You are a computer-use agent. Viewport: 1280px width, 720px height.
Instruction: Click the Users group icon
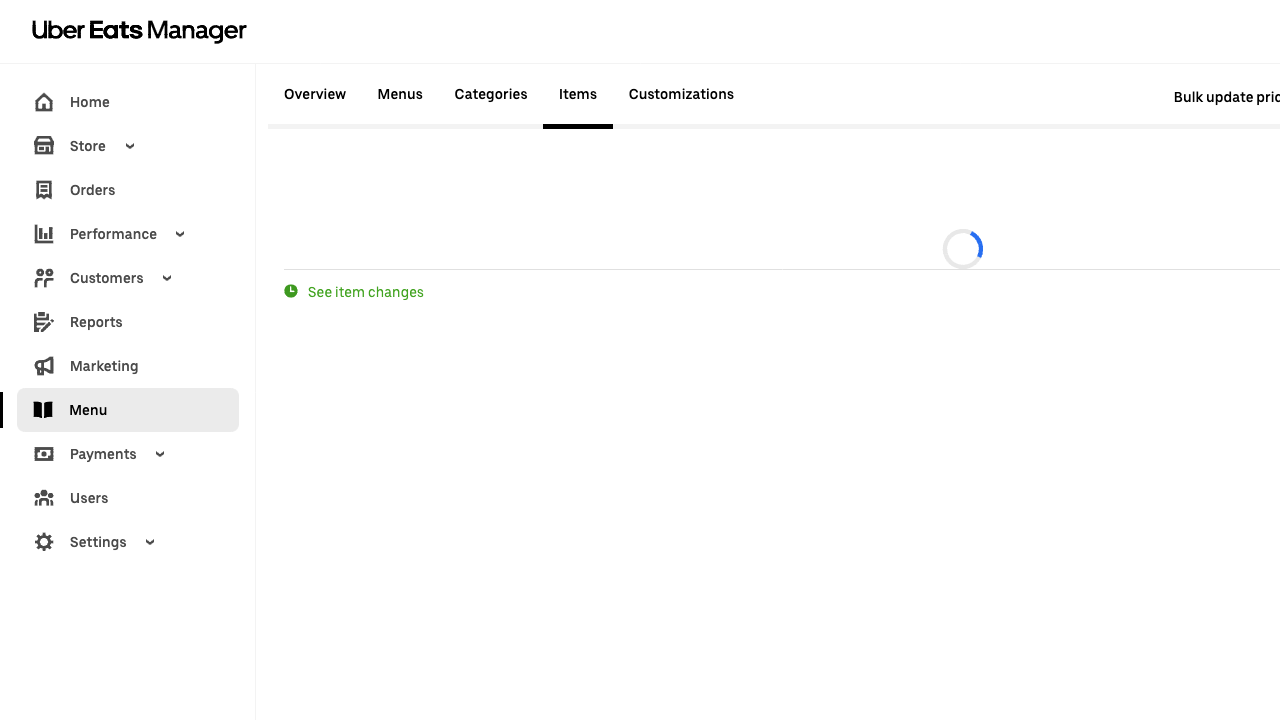pos(44,498)
